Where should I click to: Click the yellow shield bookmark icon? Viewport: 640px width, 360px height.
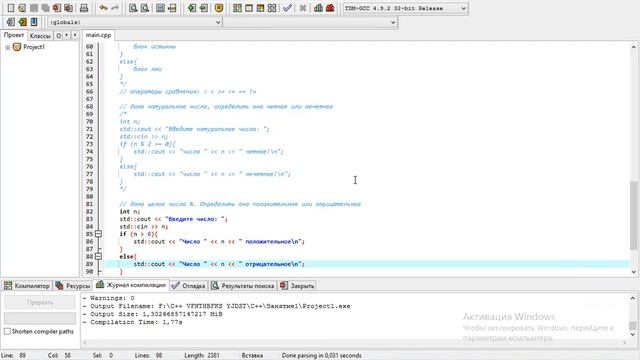[219, 8]
